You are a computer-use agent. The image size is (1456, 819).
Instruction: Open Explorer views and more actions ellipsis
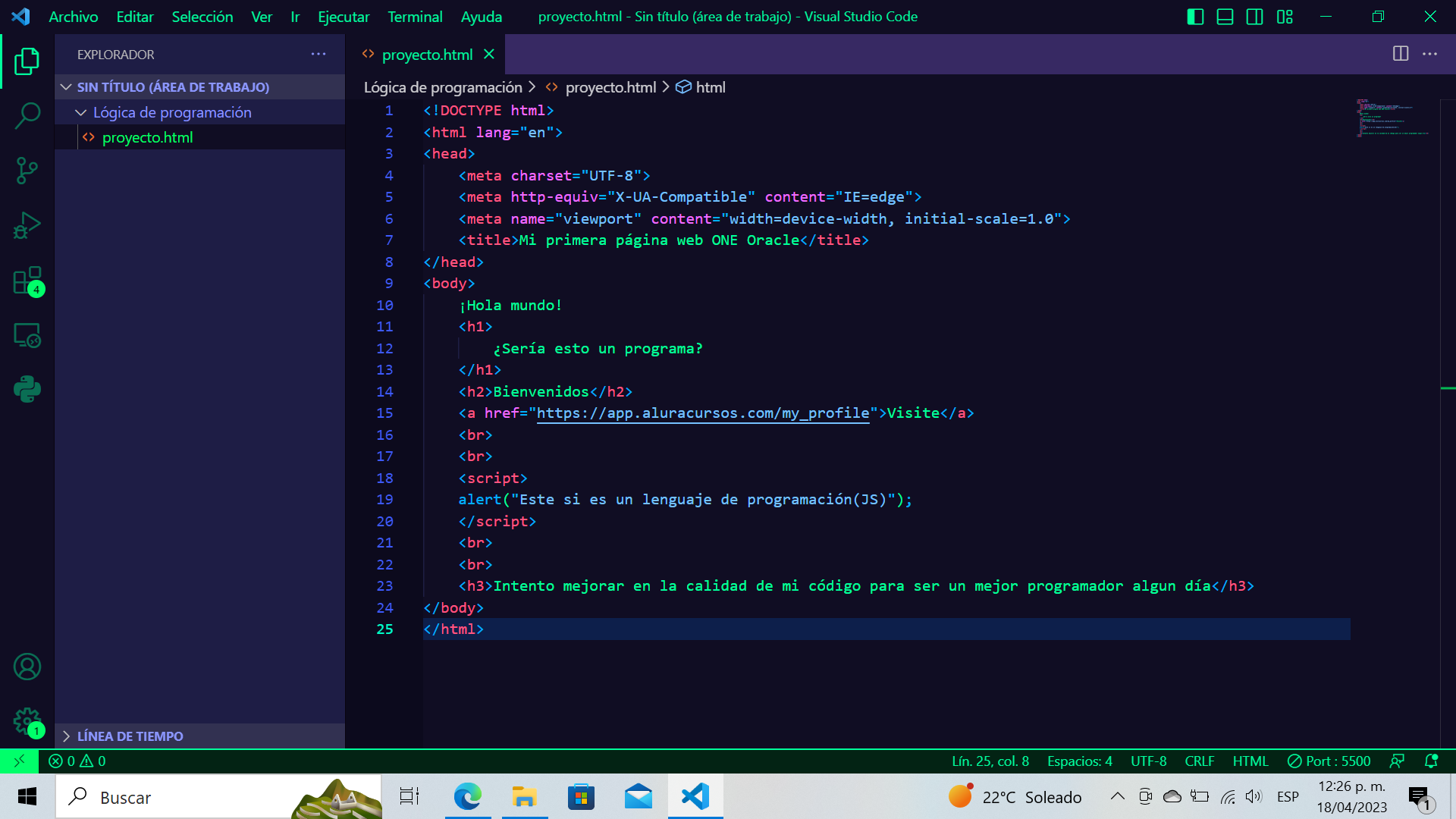(x=318, y=54)
